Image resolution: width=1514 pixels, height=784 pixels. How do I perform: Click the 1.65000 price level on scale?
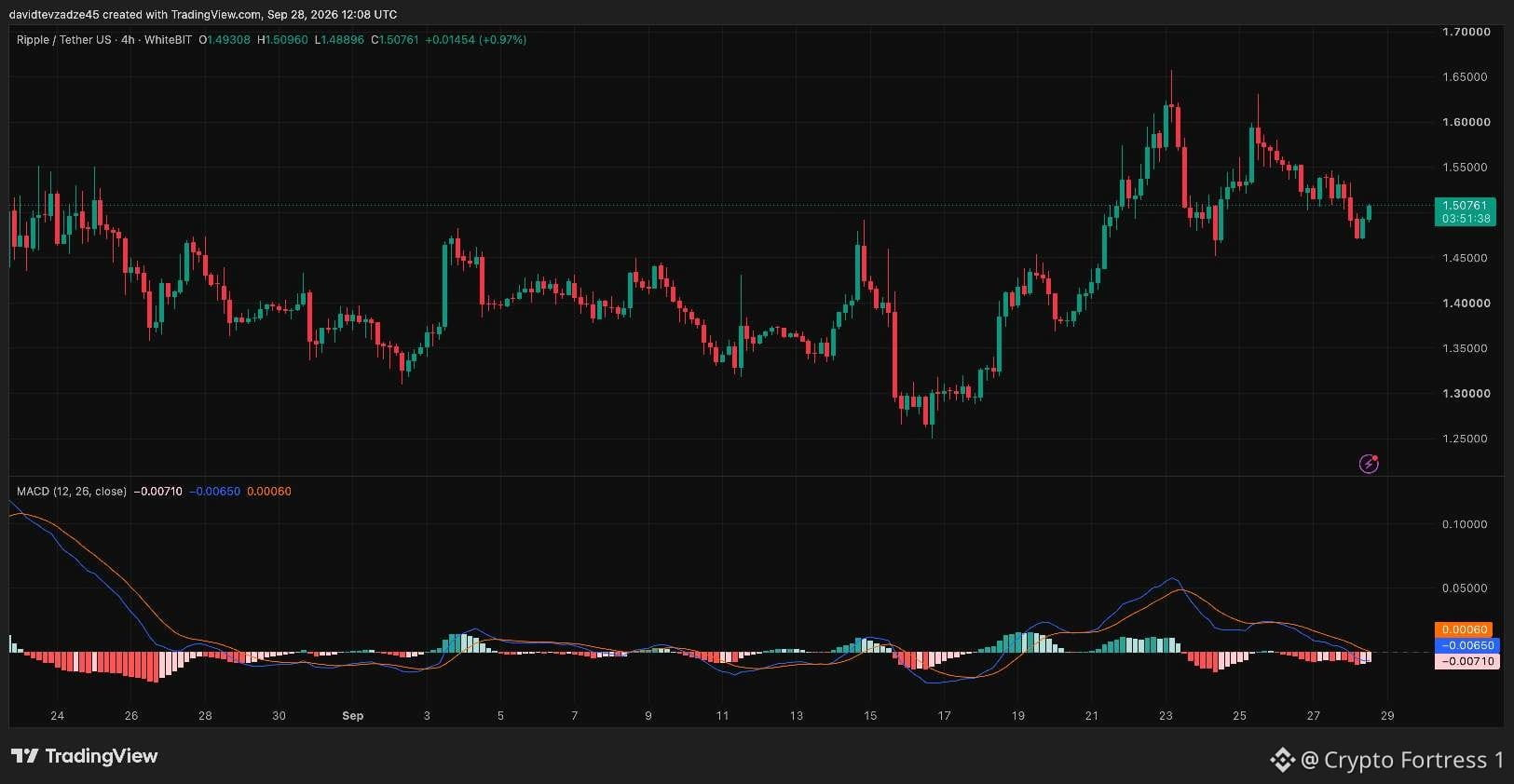click(1466, 77)
